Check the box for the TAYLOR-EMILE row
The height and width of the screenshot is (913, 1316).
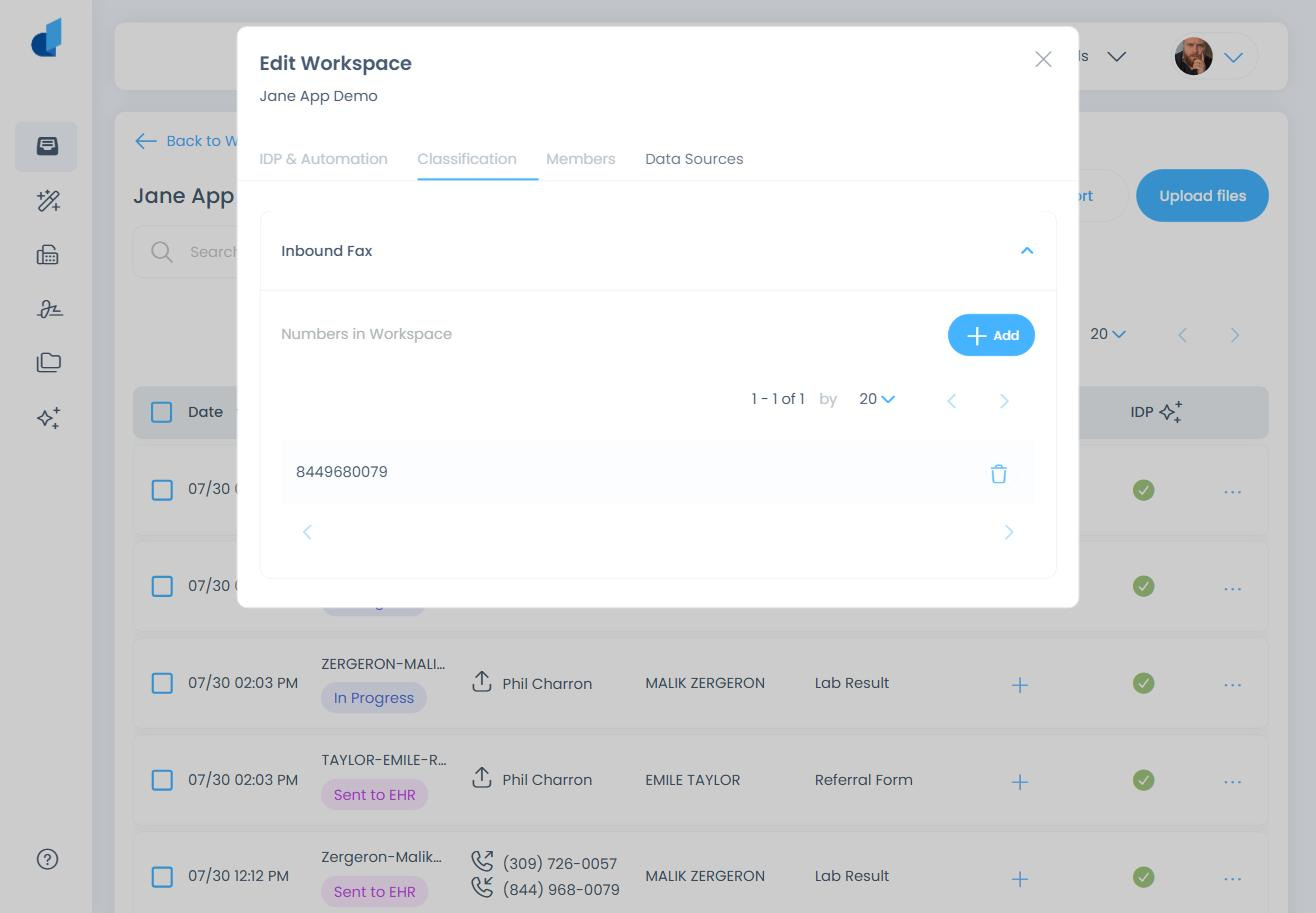pos(162,780)
